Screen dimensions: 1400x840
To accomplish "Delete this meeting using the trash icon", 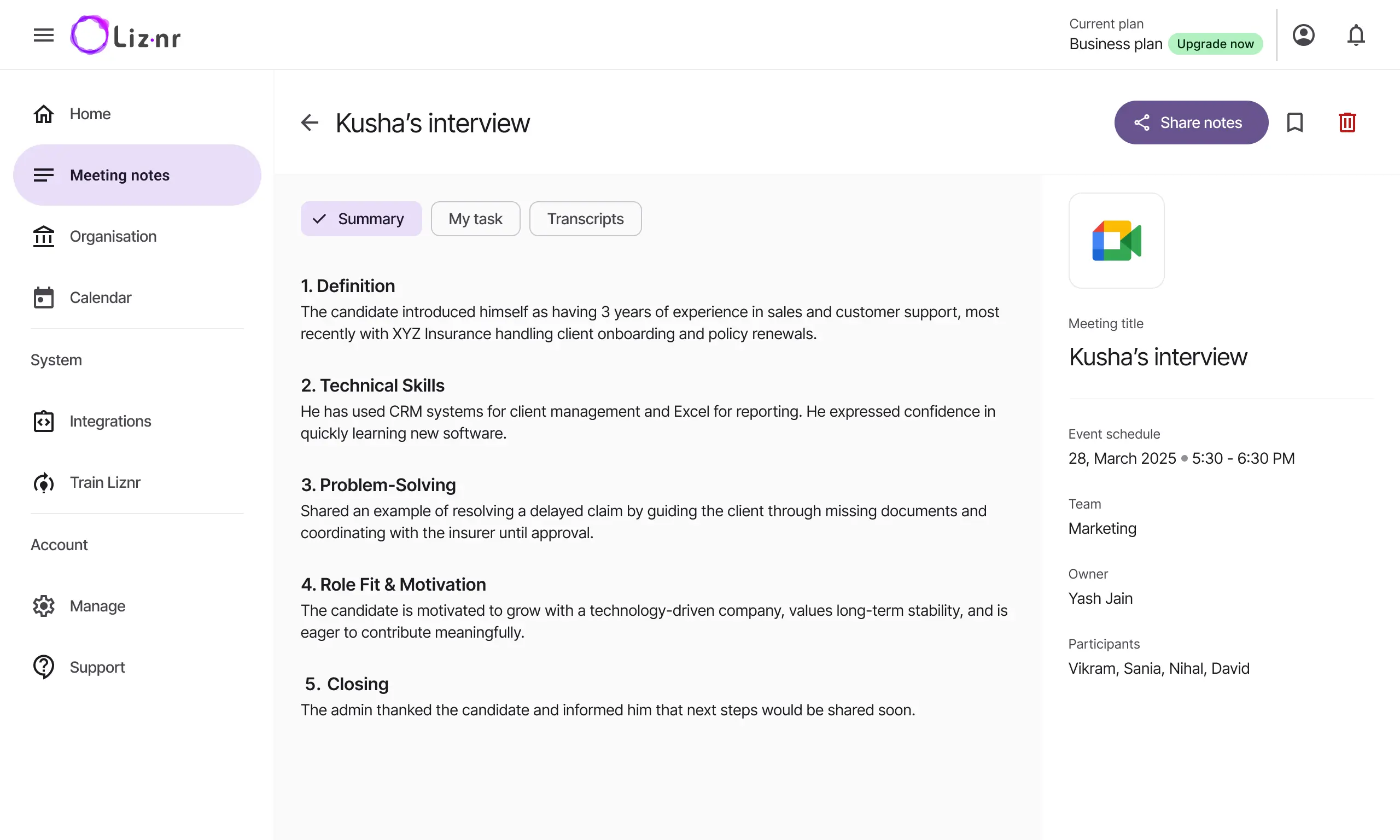I will 1347,122.
